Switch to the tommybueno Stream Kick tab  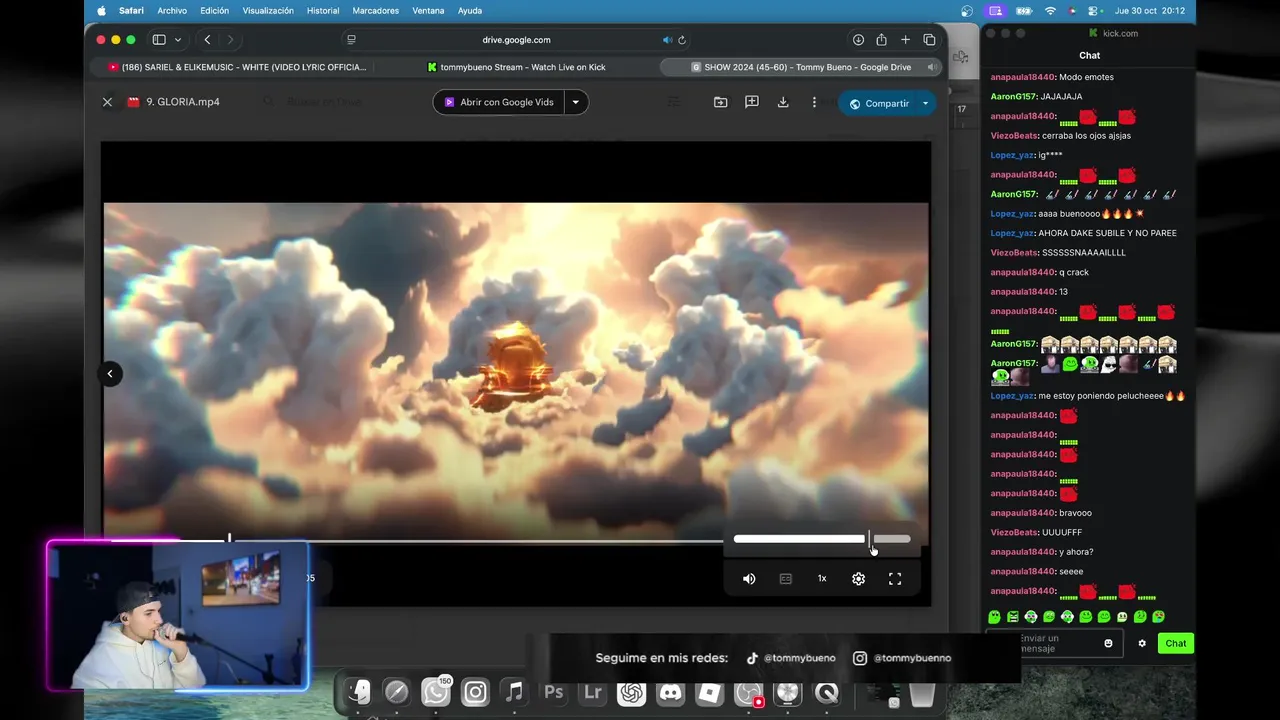click(516, 67)
